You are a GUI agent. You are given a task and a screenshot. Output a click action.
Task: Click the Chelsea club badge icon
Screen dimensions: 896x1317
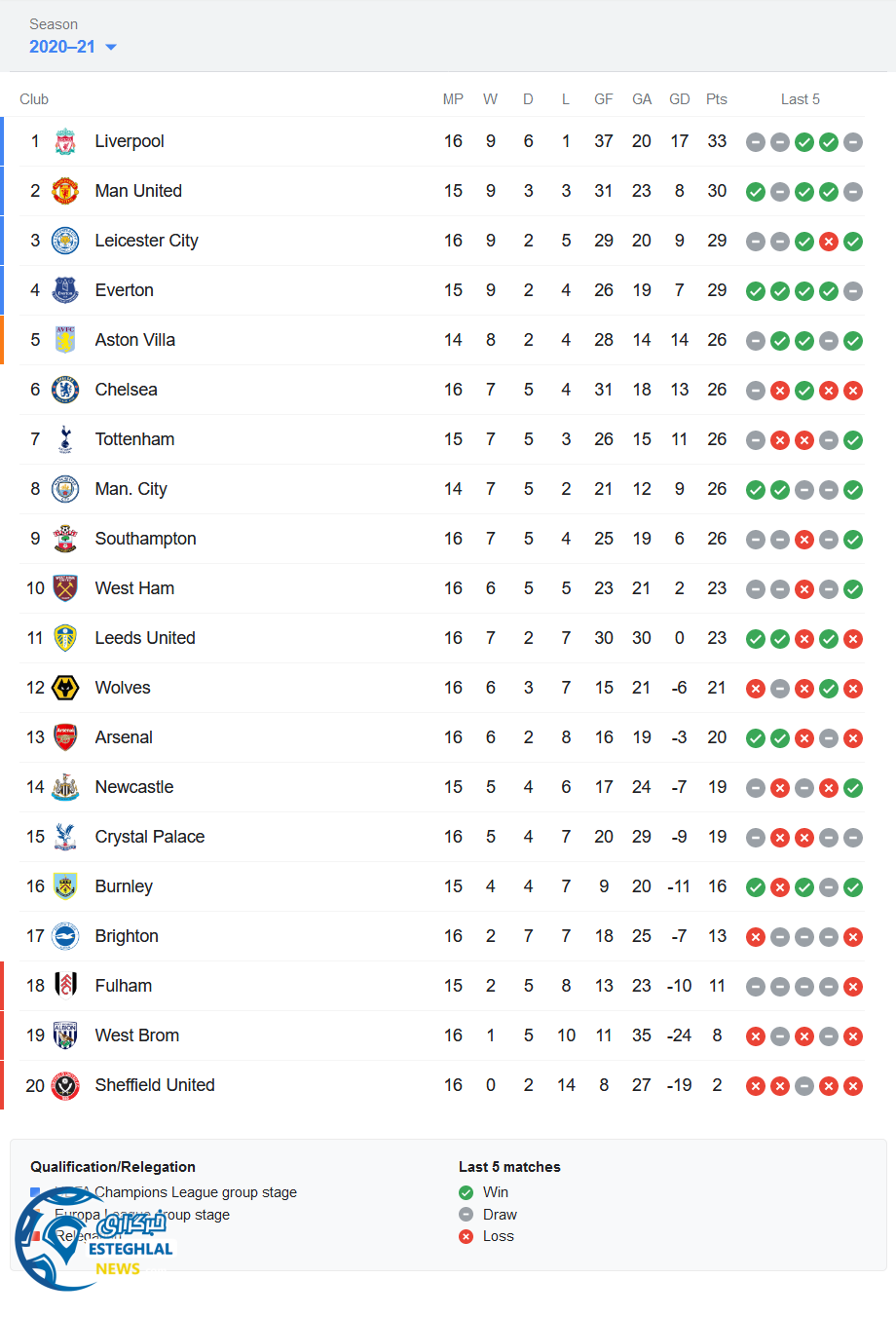click(x=65, y=391)
